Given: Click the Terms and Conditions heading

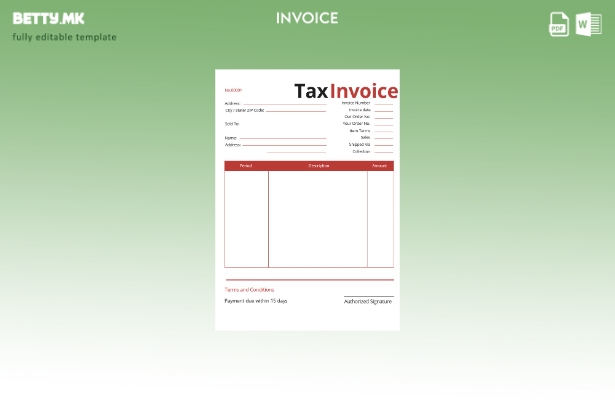Looking at the screenshot, I should (x=249, y=290).
